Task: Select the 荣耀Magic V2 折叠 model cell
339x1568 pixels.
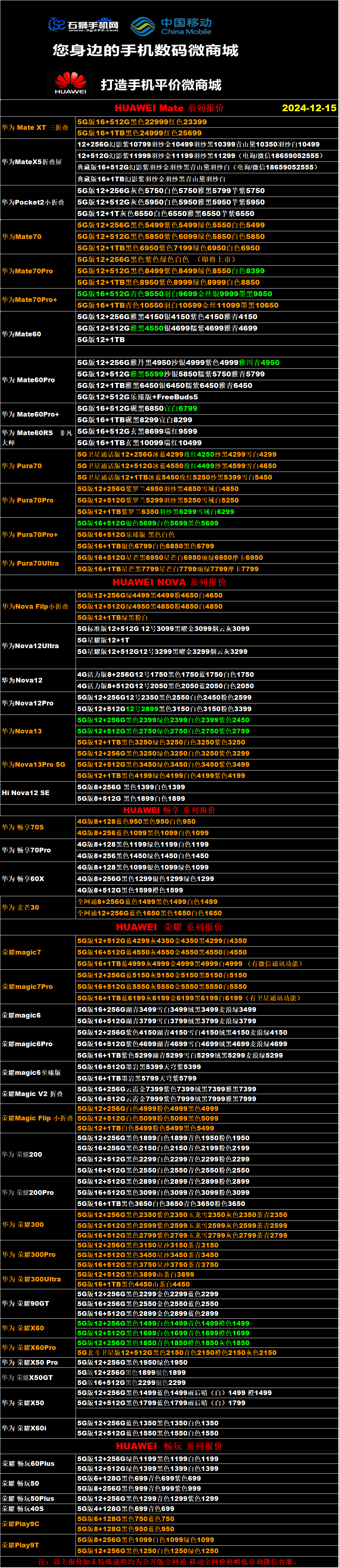Action: point(38,1094)
